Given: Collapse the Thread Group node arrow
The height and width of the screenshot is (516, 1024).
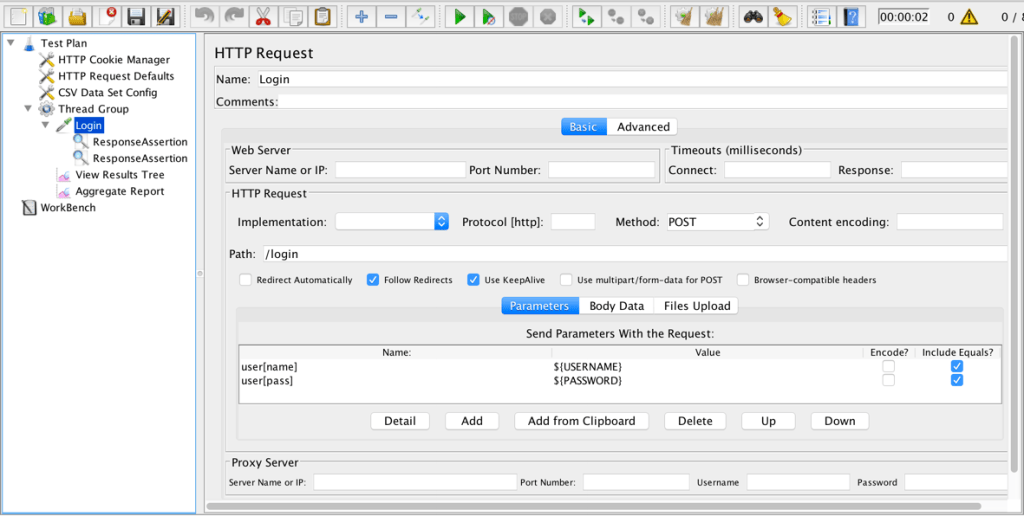Looking at the screenshot, I should [x=28, y=108].
